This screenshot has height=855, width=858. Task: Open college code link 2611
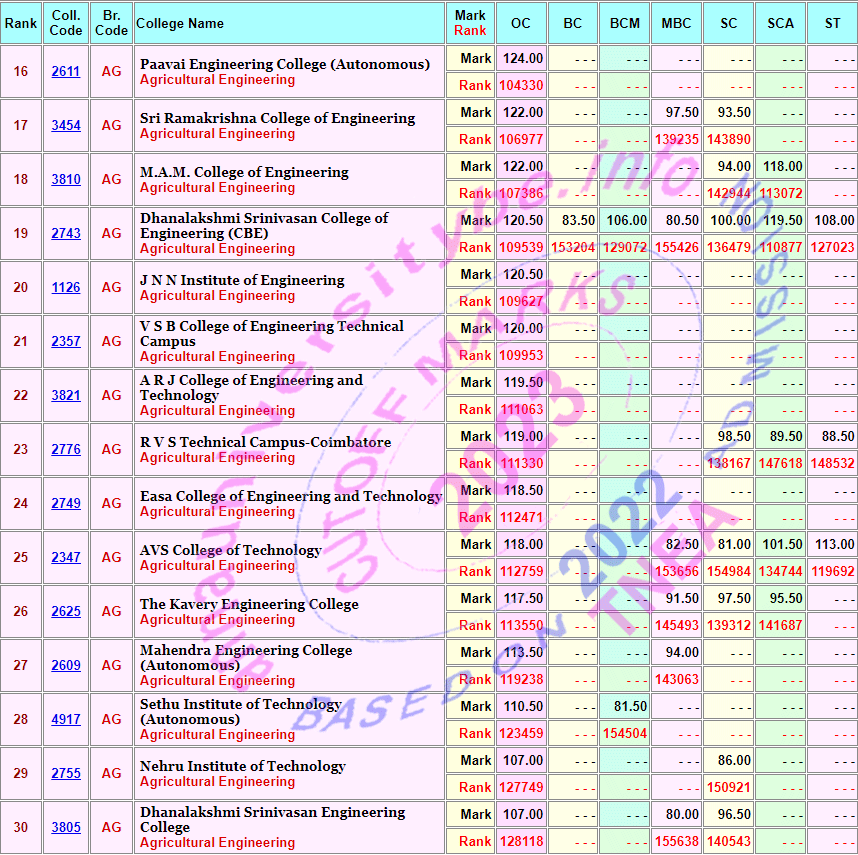pyautogui.click(x=66, y=72)
